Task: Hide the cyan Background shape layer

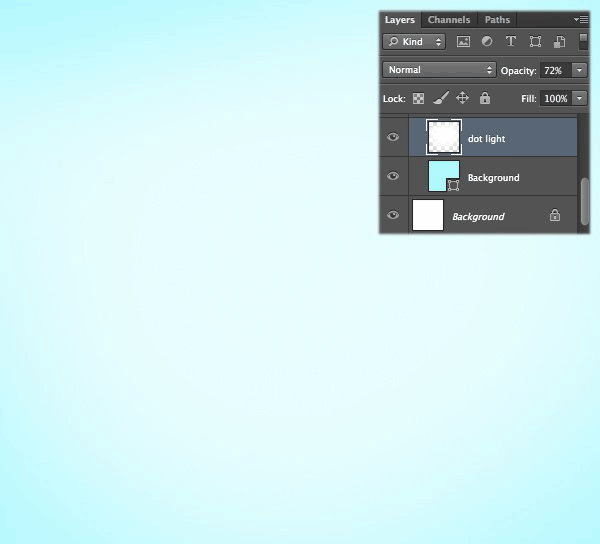Action: click(393, 176)
